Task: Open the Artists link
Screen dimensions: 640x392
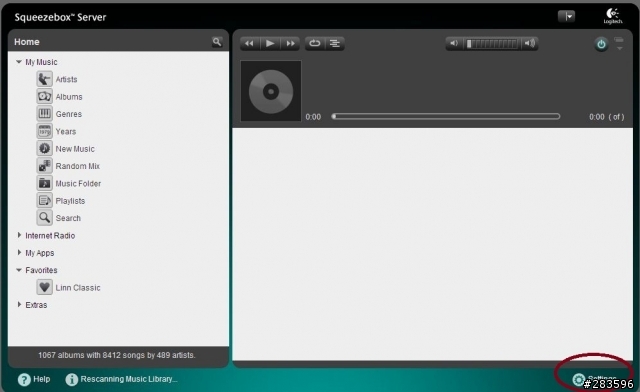Action: tap(66, 79)
